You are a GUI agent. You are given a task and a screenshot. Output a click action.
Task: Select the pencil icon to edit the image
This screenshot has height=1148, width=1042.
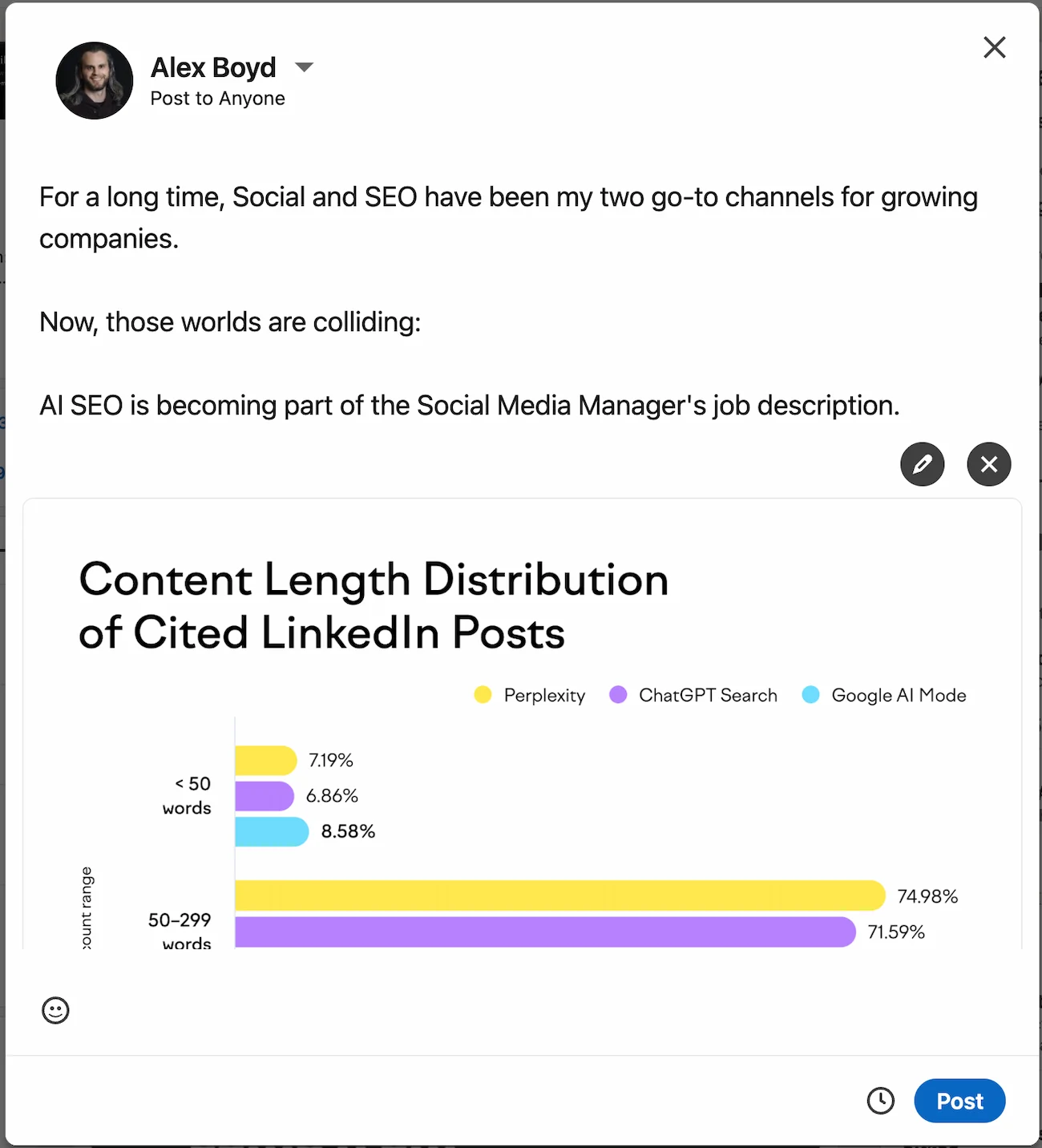pyautogui.click(x=922, y=464)
